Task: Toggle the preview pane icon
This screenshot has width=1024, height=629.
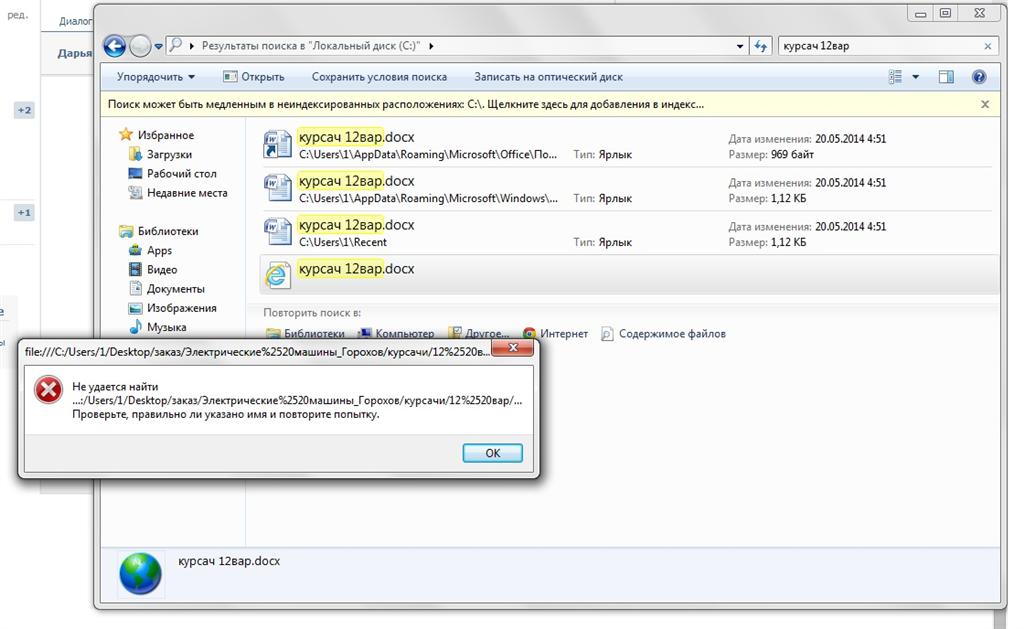Action: pos(946,77)
